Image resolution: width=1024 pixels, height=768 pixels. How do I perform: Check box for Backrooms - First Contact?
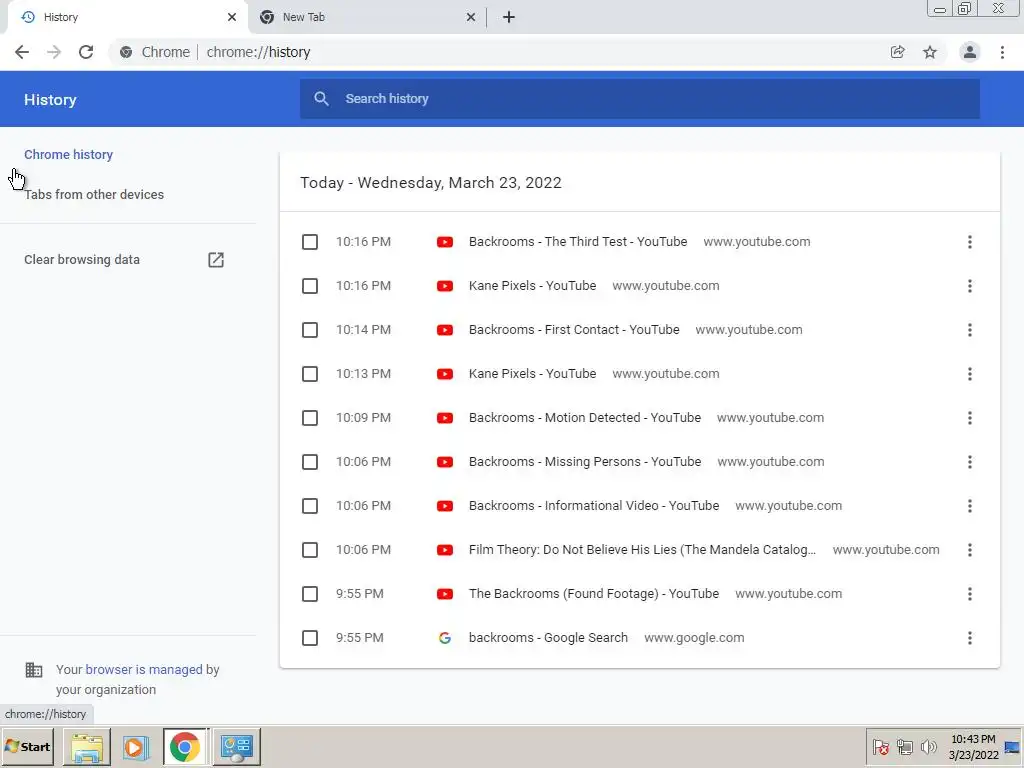310,330
